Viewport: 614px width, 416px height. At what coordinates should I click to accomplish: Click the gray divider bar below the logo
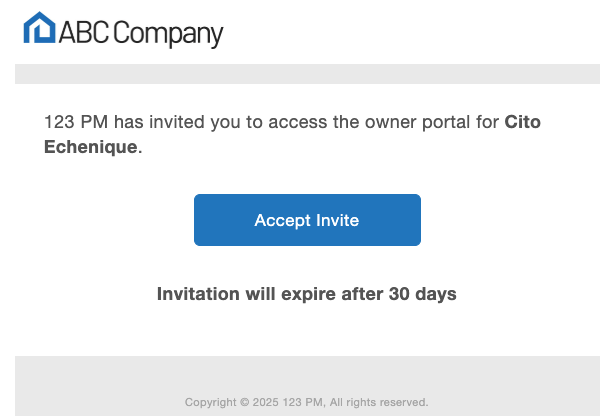tap(307, 74)
